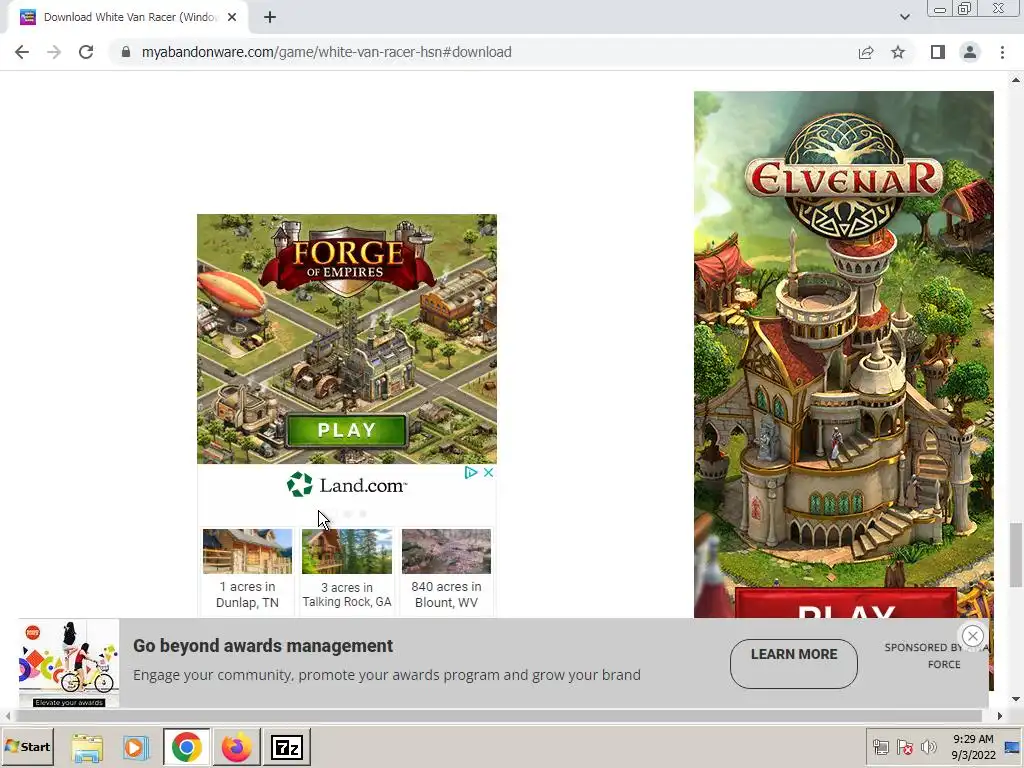
Task: Open the Land.com logo link
Action: (347, 485)
